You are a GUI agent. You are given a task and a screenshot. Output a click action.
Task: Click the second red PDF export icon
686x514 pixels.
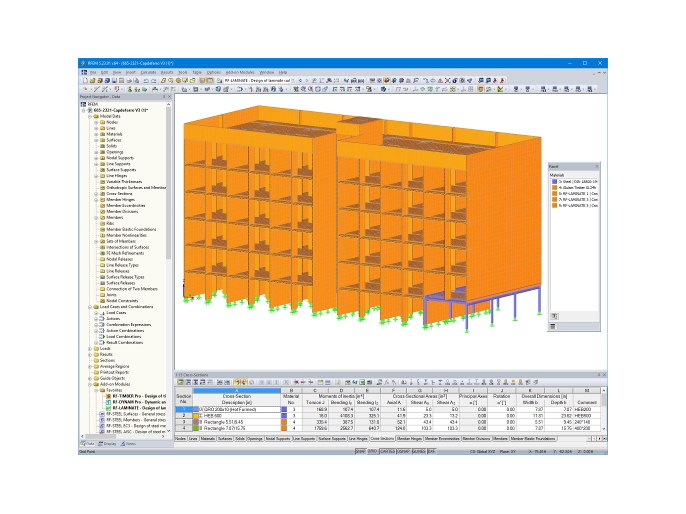pyautogui.click(x=502, y=80)
